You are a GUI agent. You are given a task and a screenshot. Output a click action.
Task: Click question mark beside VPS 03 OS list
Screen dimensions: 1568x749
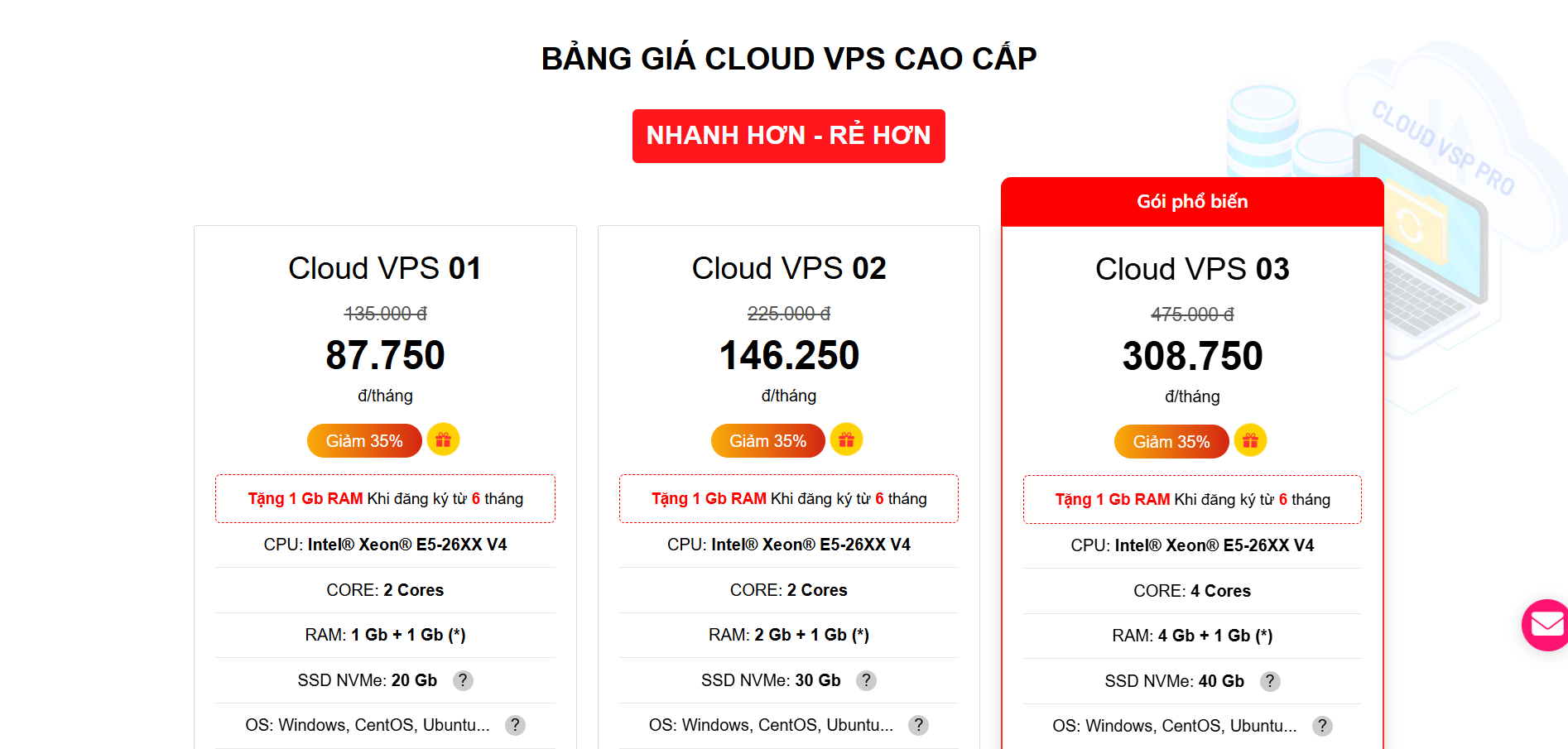click(1322, 726)
